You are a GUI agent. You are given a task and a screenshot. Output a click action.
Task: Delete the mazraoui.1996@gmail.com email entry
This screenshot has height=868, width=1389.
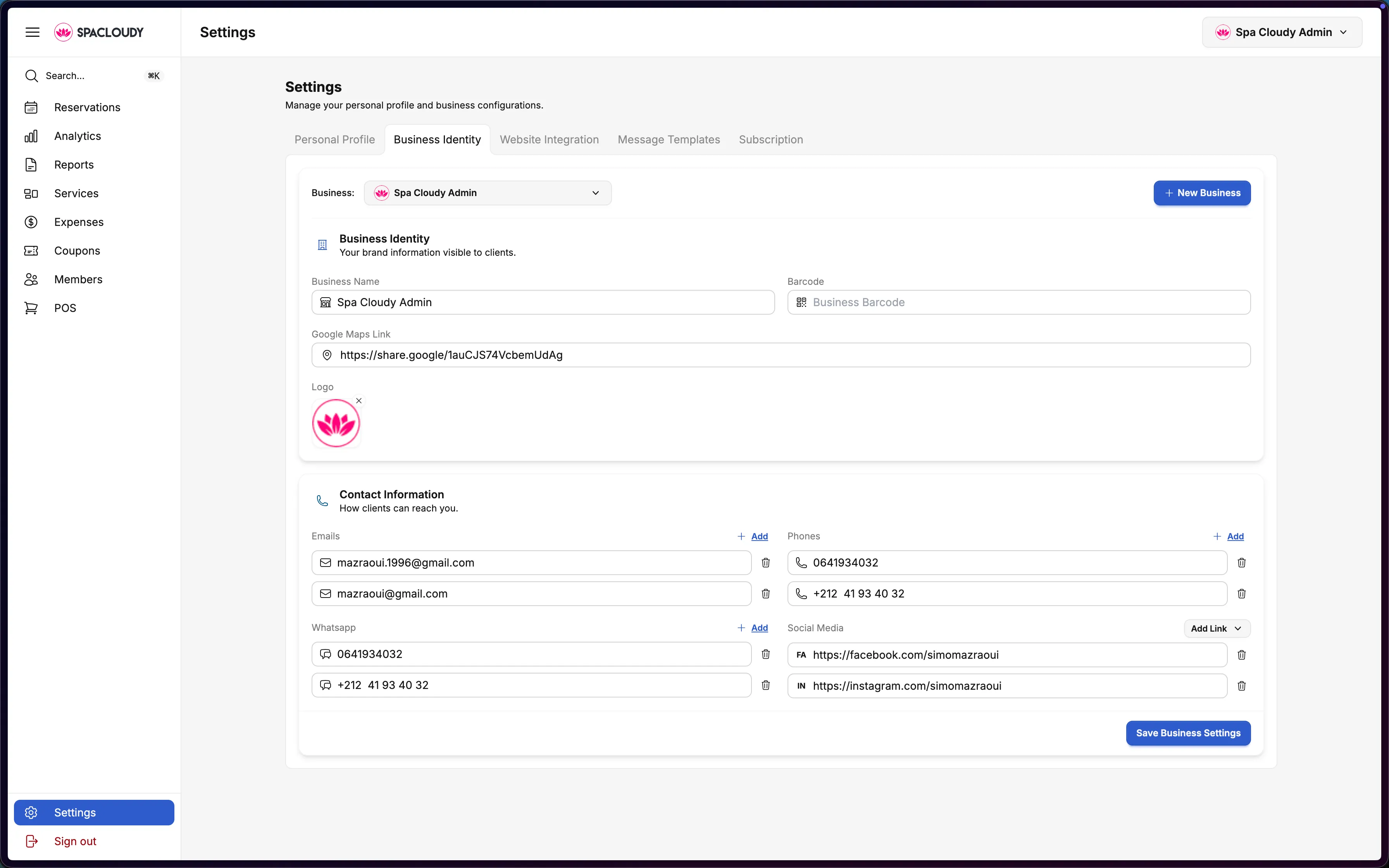coord(765,563)
